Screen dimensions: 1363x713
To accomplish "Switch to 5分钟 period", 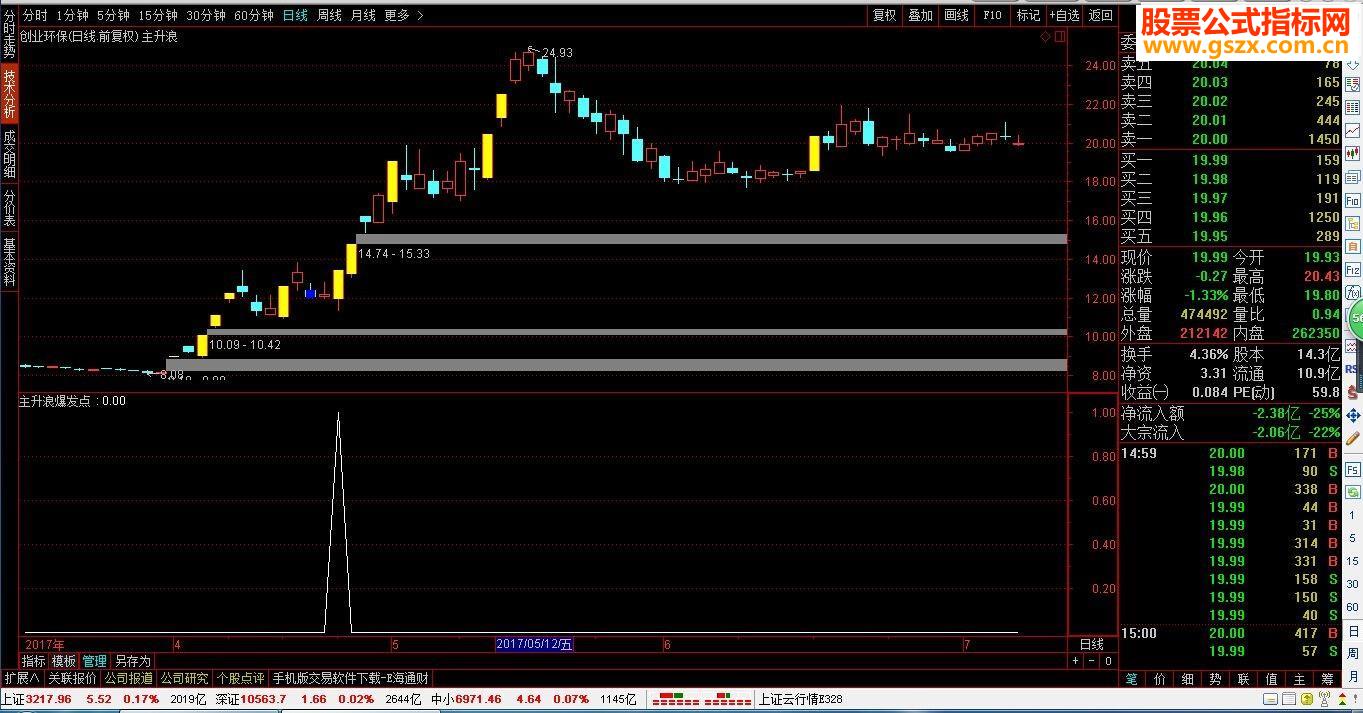I will (x=114, y=15).
